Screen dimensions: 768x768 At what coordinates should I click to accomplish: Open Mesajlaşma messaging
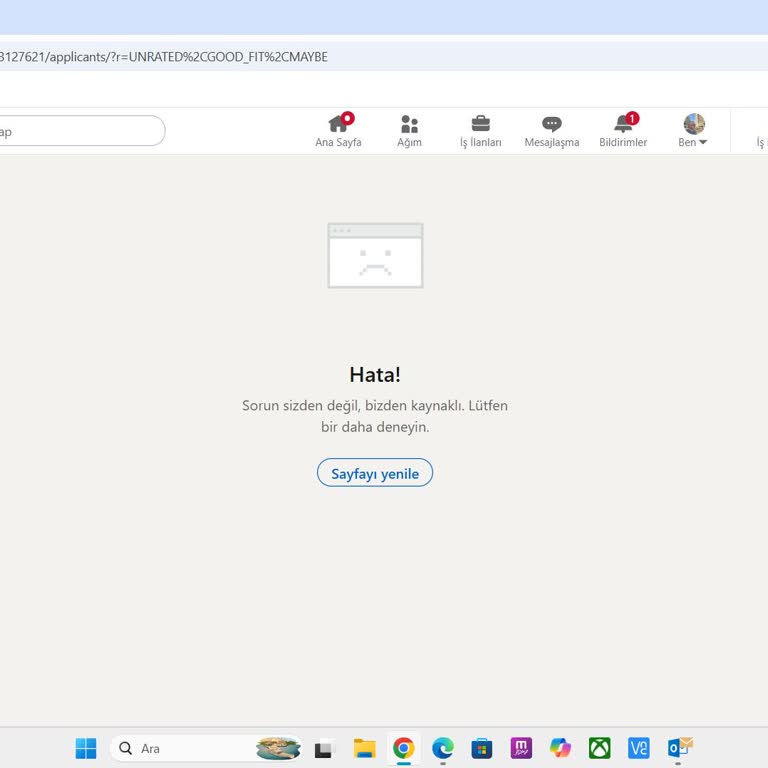point(552,130)
